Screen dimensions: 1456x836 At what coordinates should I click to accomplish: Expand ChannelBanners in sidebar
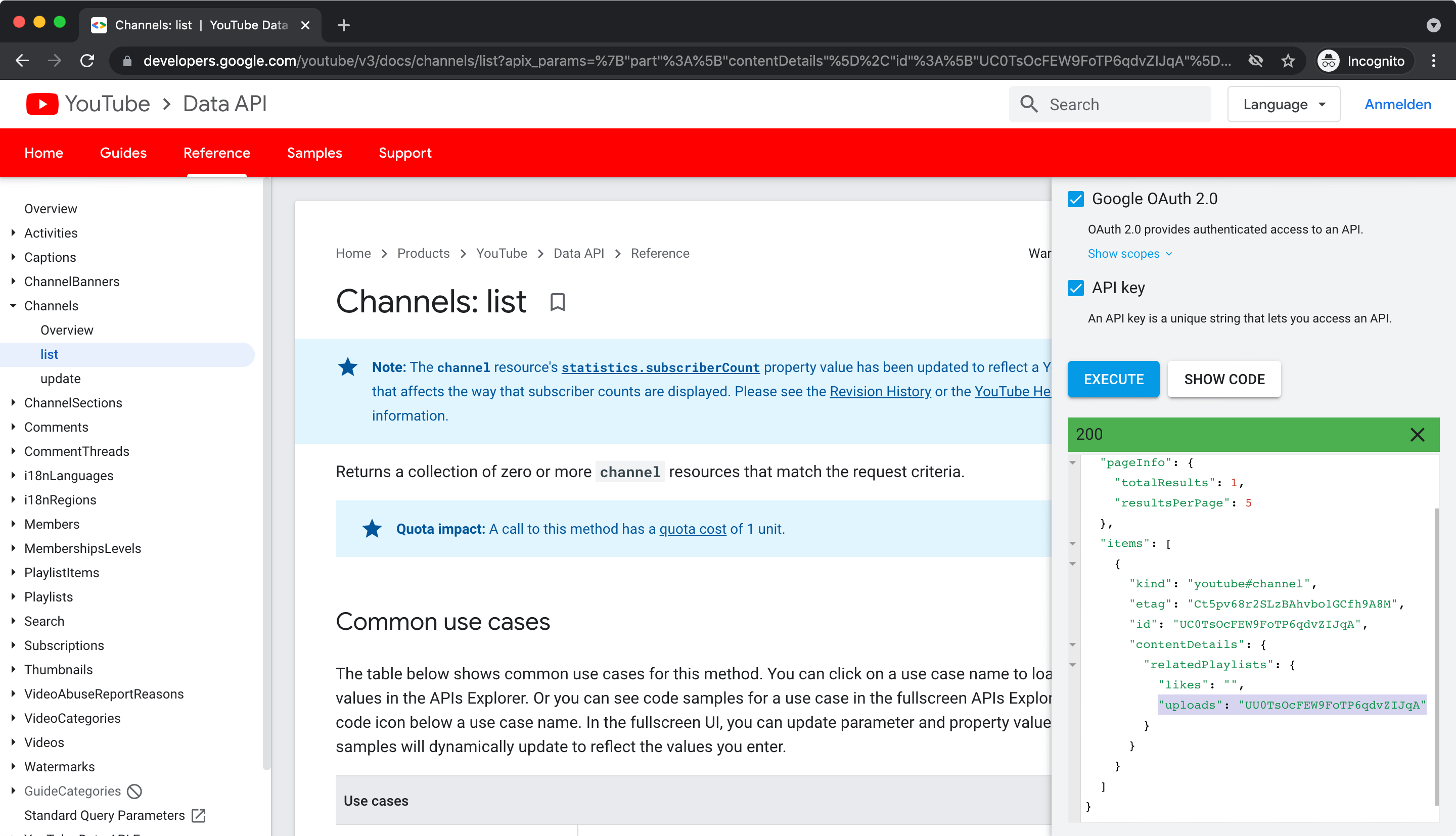13,282
